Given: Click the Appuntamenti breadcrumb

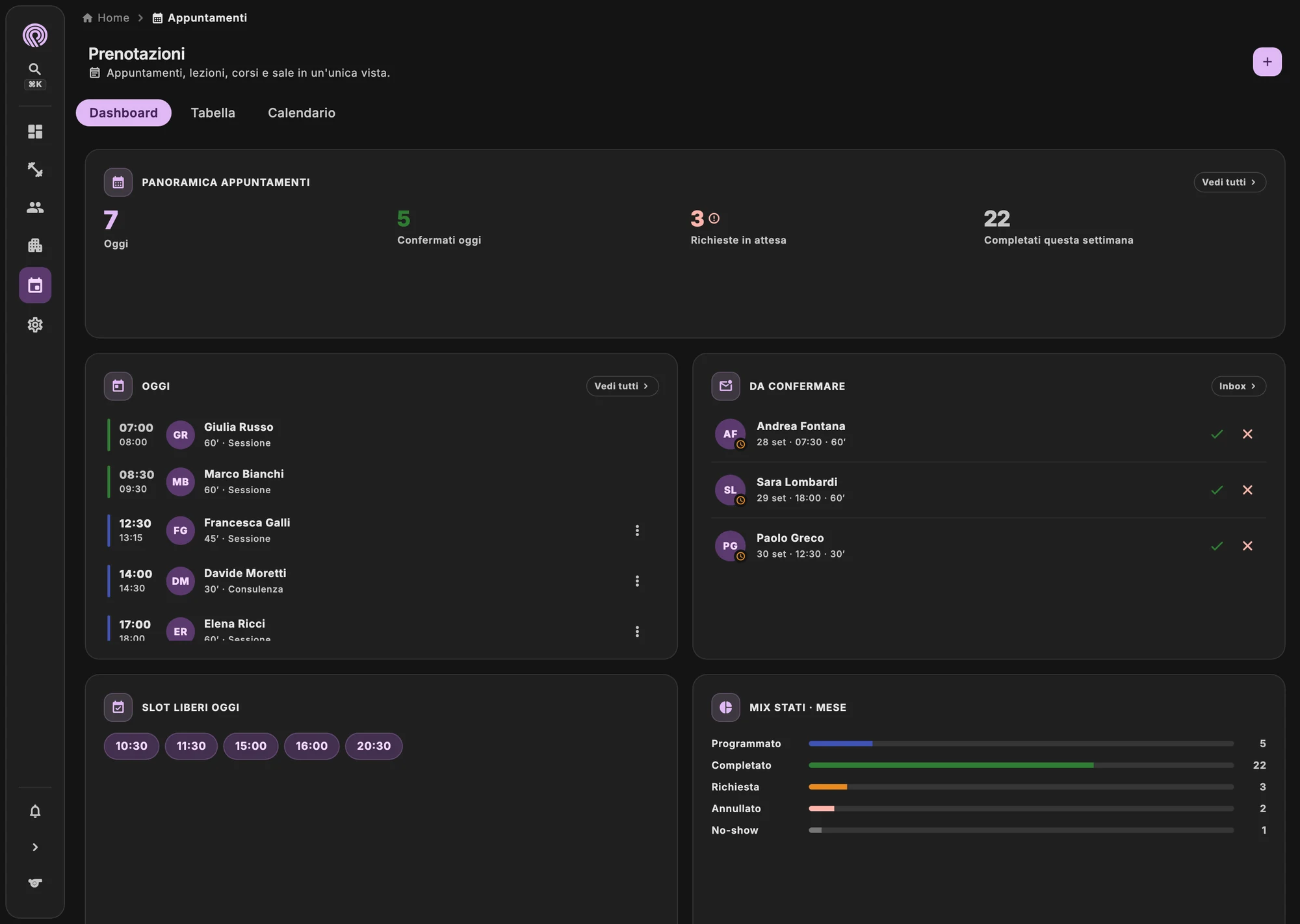Looking at the screenshot, I should (x=200, y=18).
